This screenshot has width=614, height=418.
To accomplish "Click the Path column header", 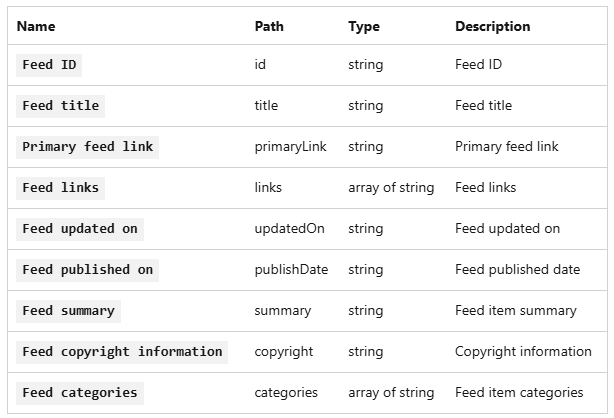I will point(269,27).
